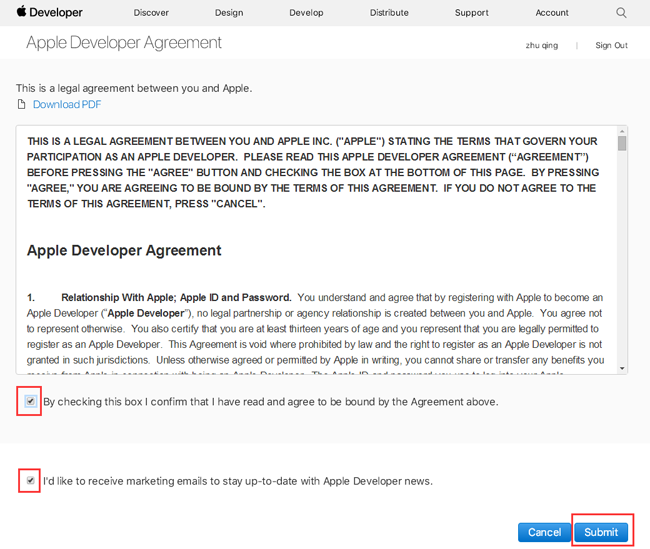Image resolution: width=650 pixels, height=549 pixels.
Task: Open the search magnifier icon
Action: [x=621, y=12]
